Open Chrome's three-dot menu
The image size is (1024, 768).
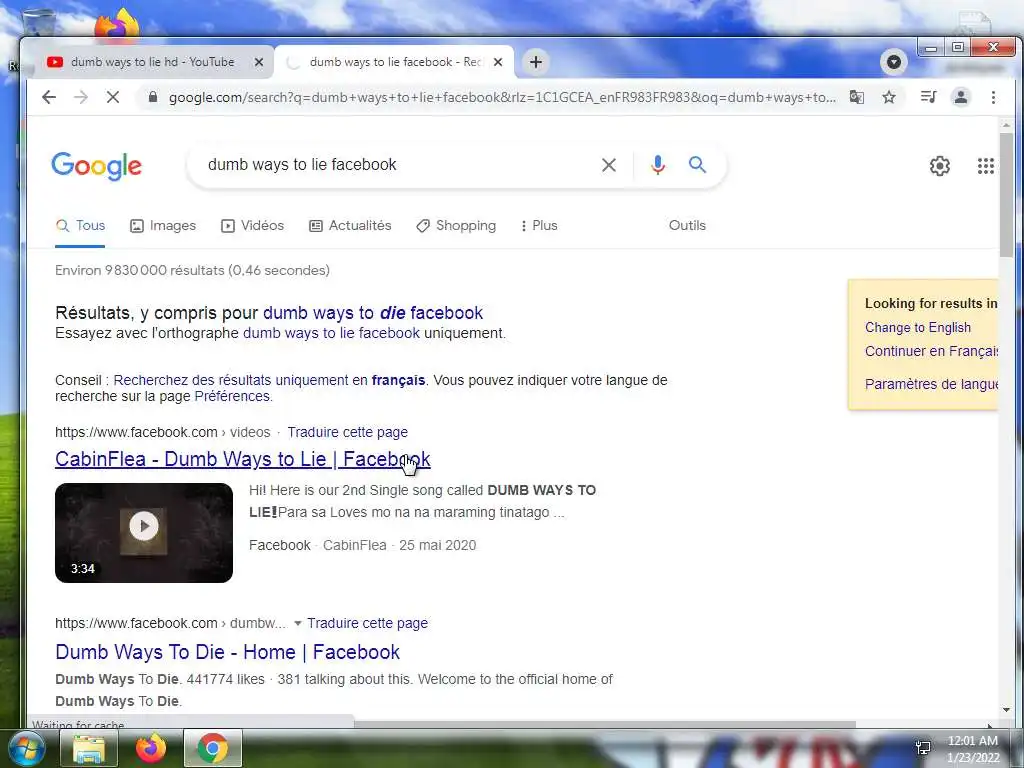[993, 97]
